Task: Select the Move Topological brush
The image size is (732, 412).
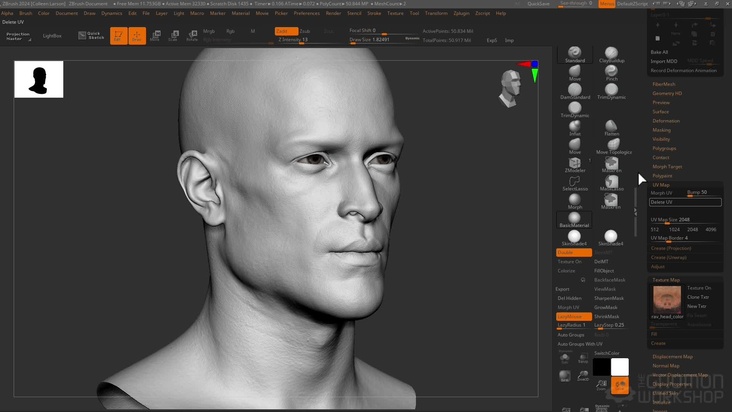Action: point(613,146)
